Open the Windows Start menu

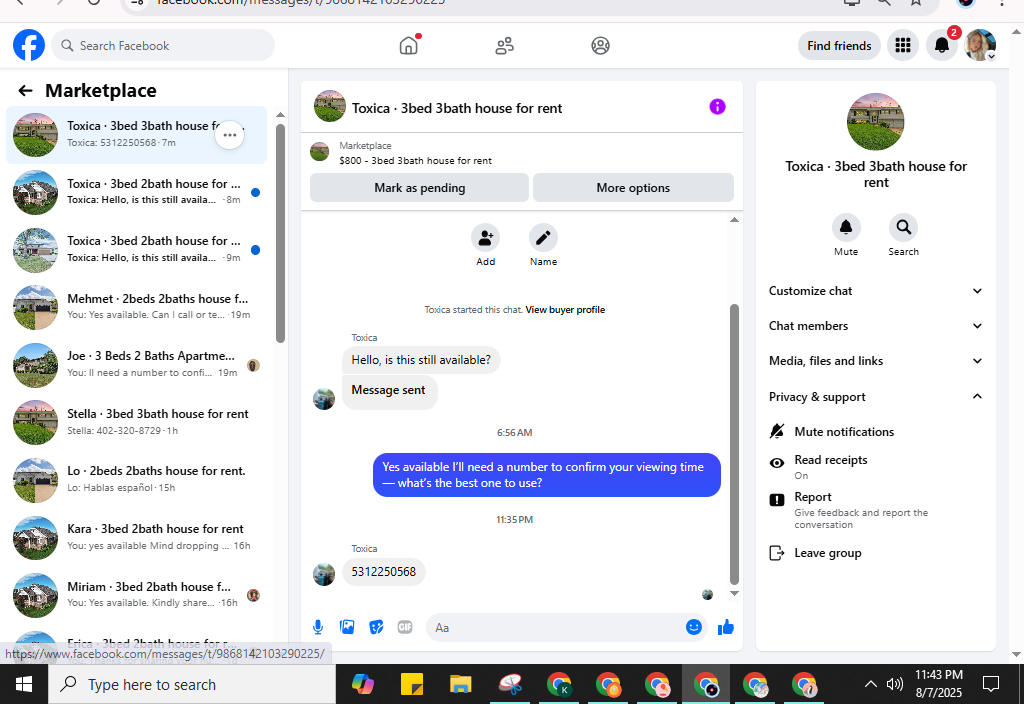click(24, 684)
